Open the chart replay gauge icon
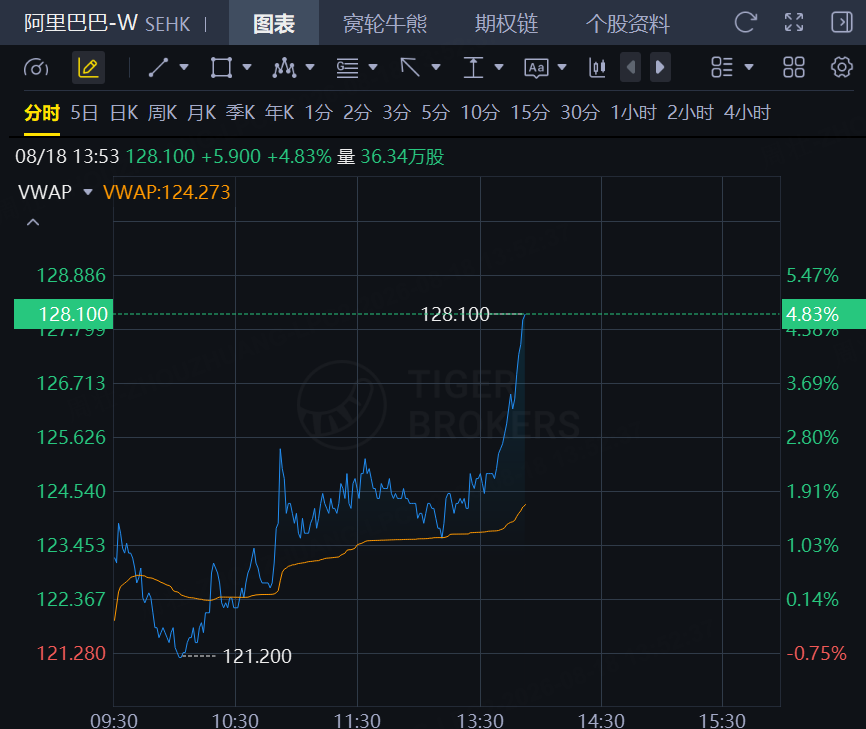This screenshot has width=866, height=729. [x=36, y=68]
